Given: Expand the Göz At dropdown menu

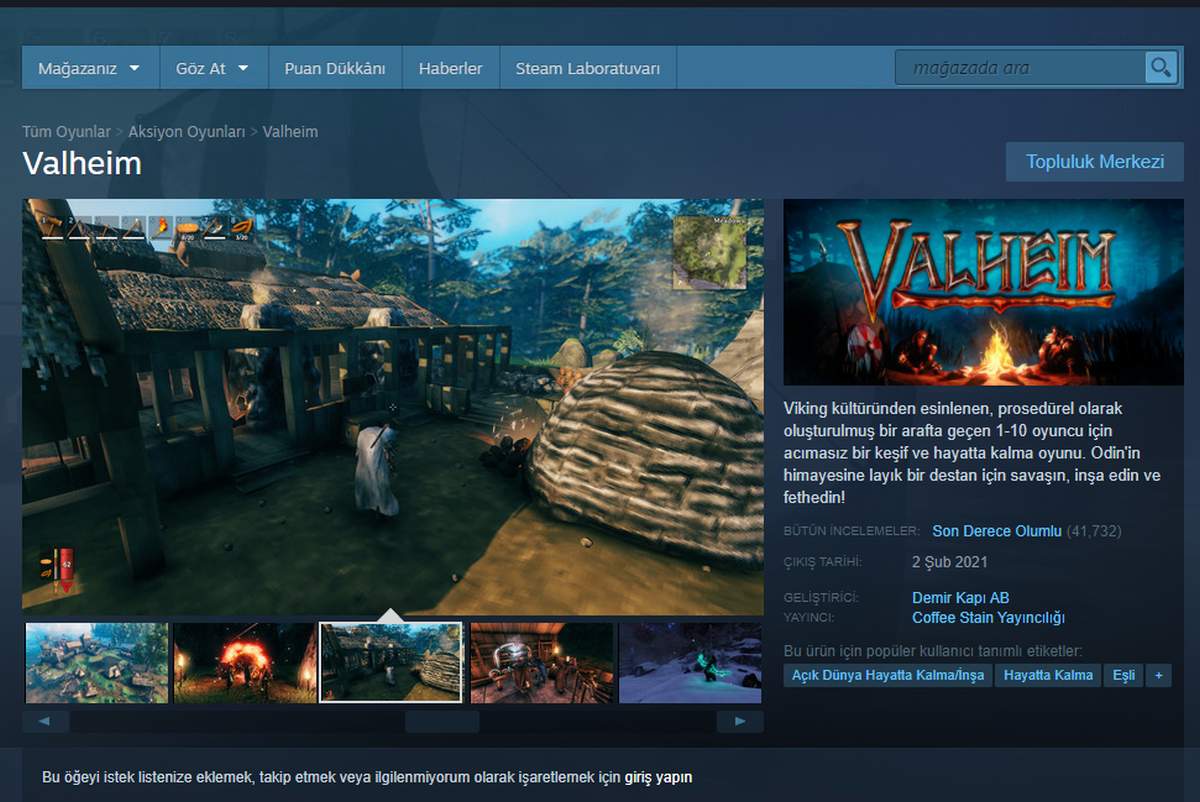Looking at the screenshot, I should click(211, 68).
